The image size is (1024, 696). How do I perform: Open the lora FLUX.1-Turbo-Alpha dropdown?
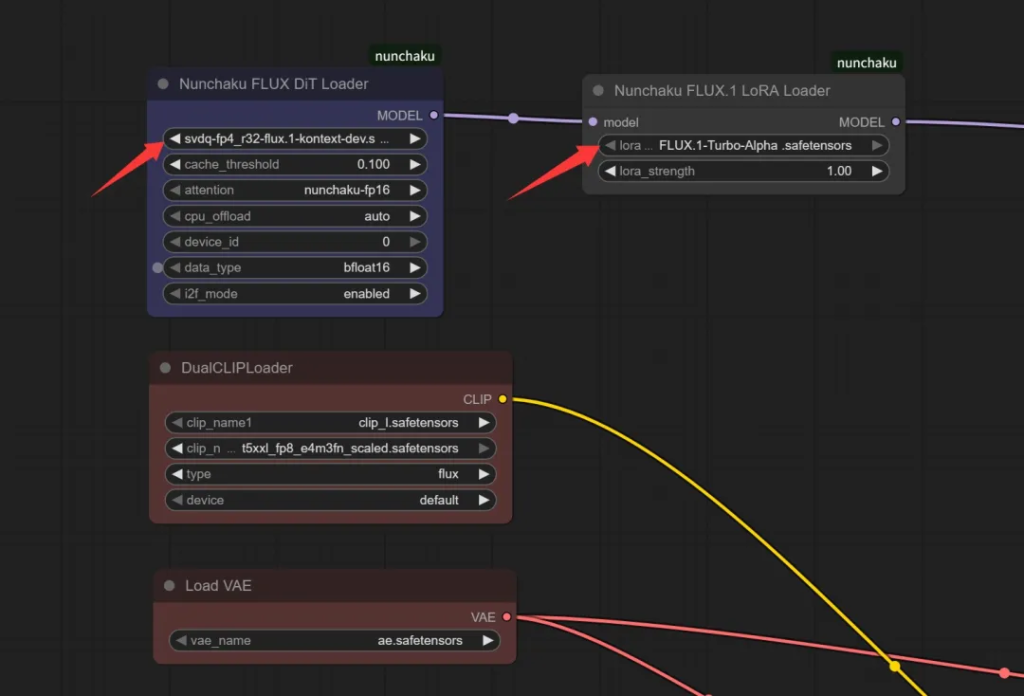point(743,146)
